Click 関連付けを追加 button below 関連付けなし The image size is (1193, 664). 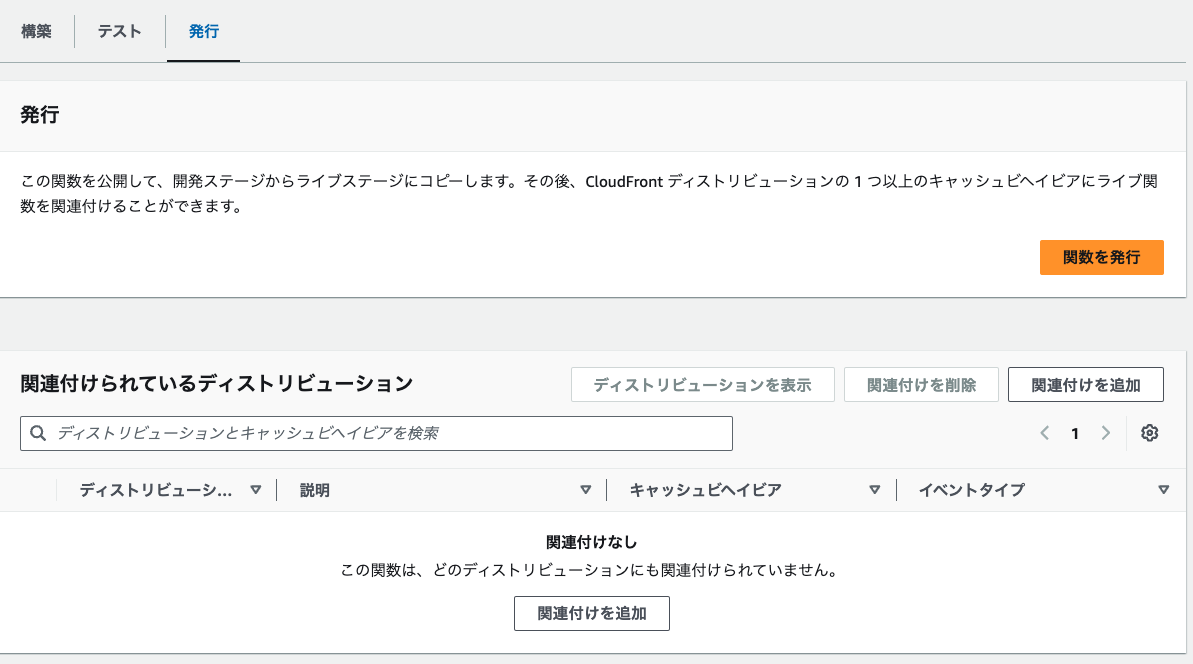click(x=592, y=613)
